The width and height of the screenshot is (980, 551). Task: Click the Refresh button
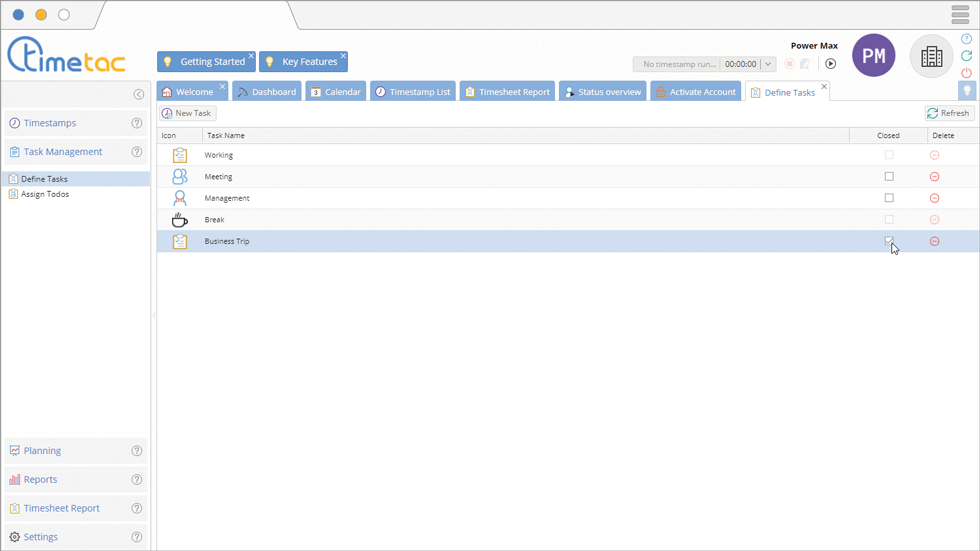949,113
